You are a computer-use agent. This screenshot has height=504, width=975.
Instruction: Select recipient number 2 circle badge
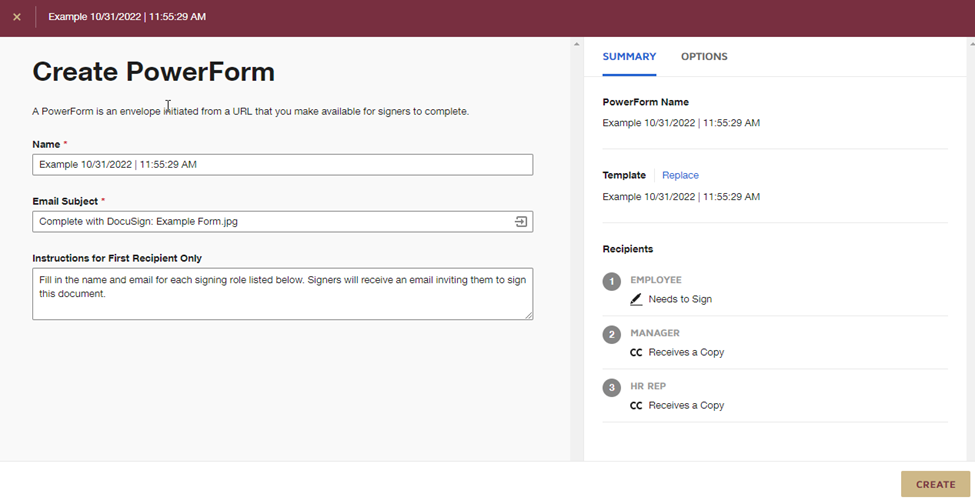612,335
